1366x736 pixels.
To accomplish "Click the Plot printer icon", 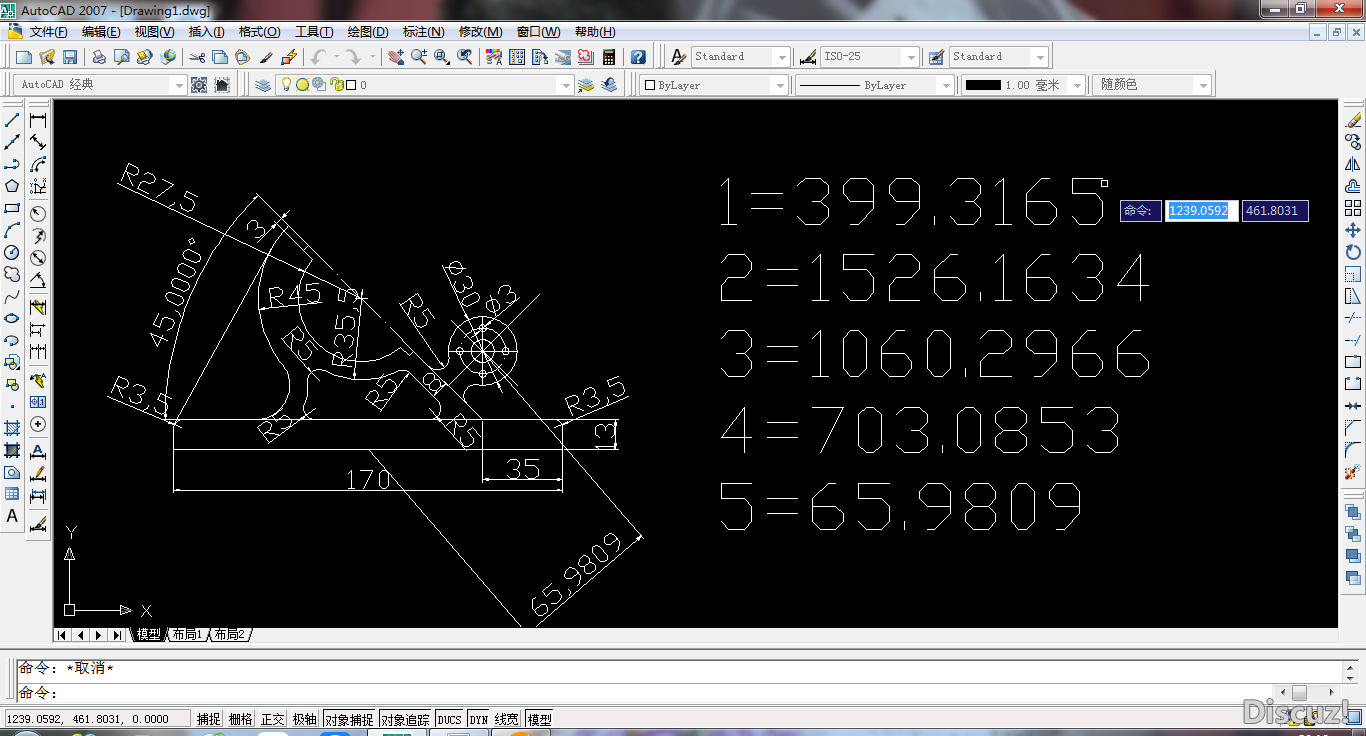I will tap(99, 57).
